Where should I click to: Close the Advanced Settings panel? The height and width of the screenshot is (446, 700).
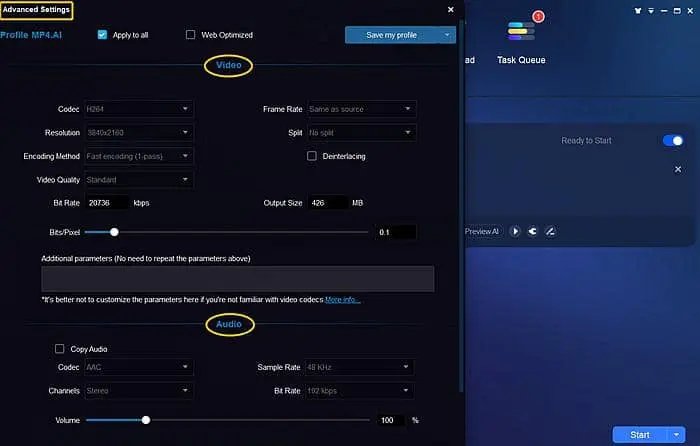point(450,9)
